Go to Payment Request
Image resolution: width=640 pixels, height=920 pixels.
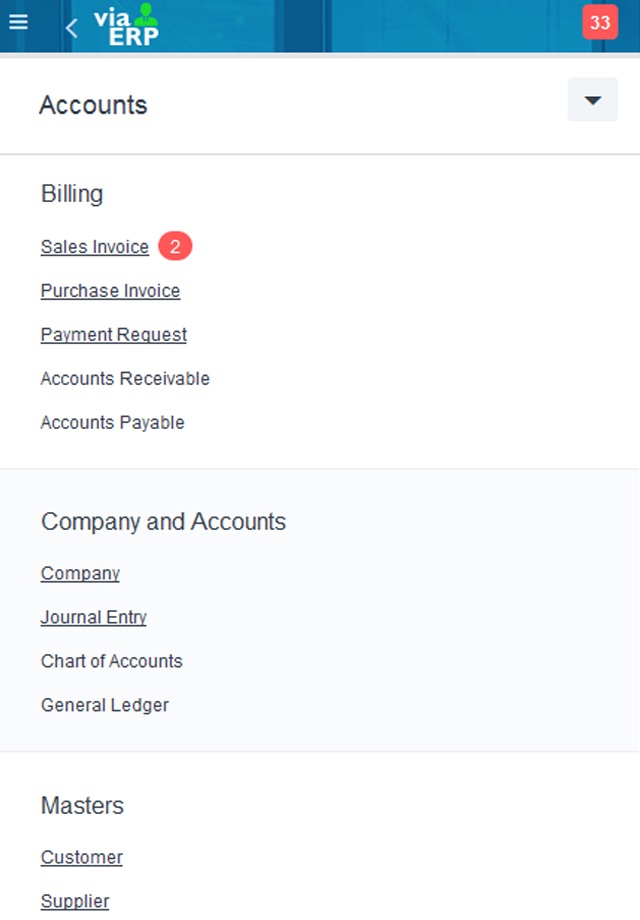coord(113,335)
